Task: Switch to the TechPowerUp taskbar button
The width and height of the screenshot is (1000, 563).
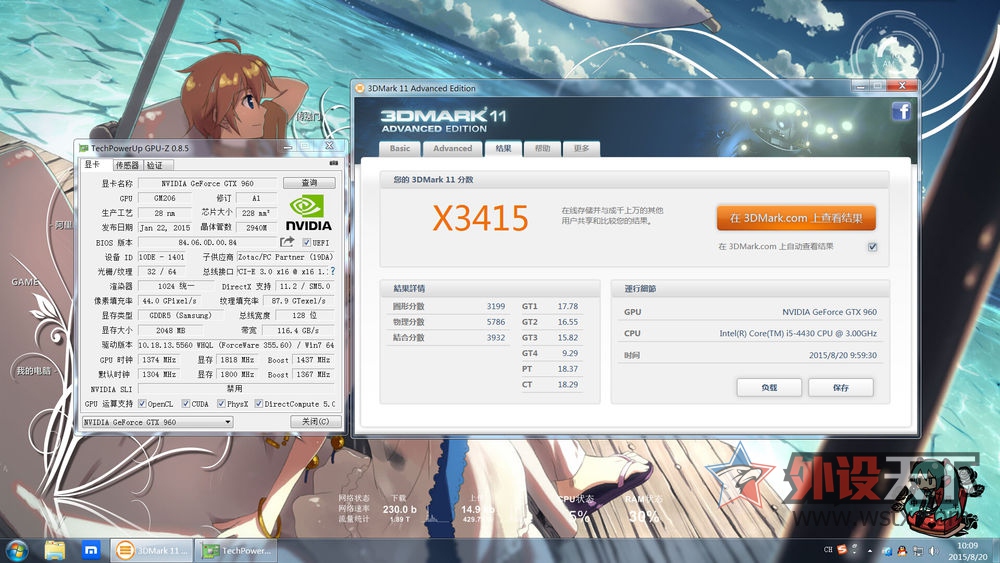Action: coord(236,550)
